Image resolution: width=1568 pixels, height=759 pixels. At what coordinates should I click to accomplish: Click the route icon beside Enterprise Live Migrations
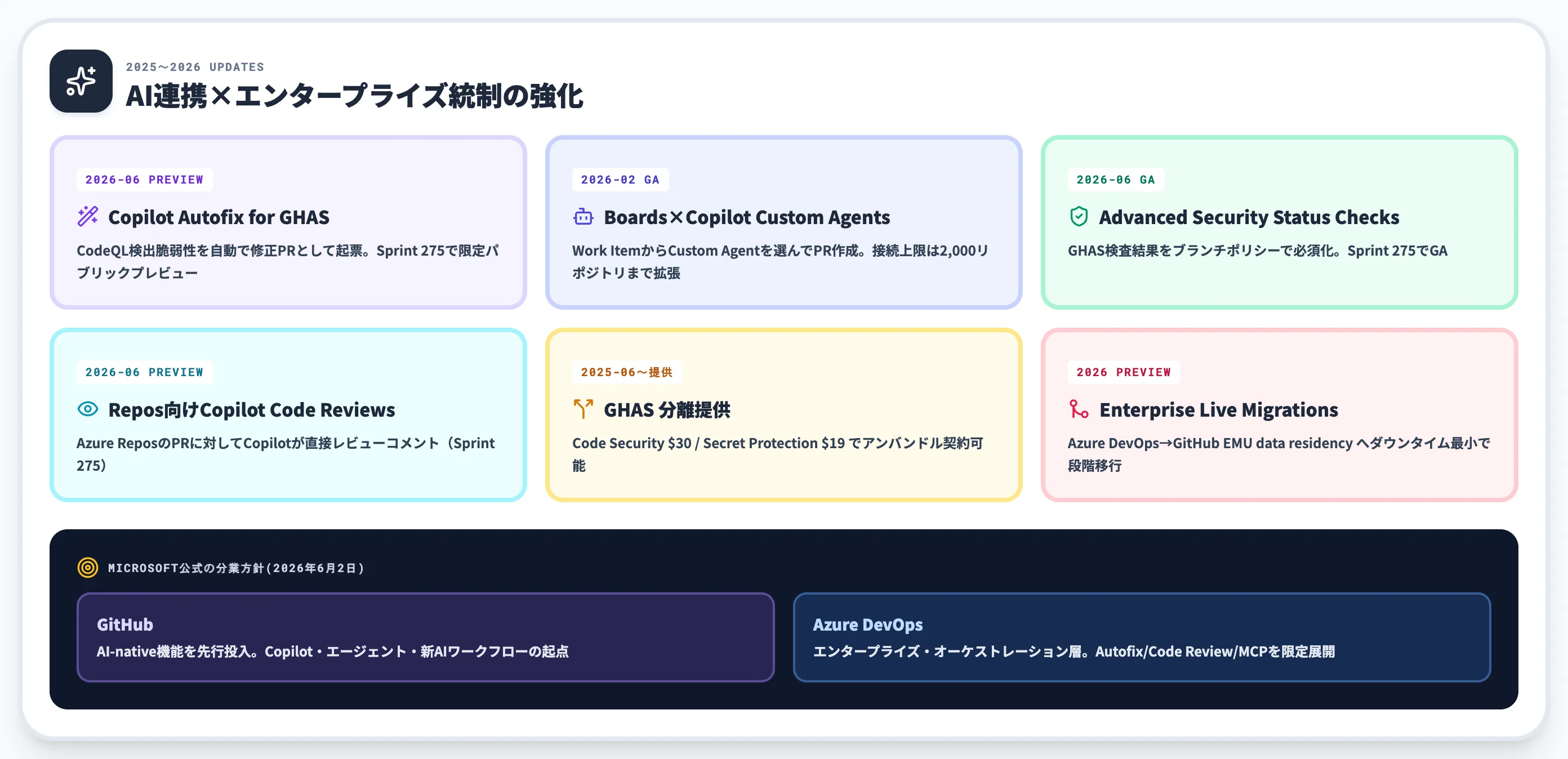coord(1079,409)
